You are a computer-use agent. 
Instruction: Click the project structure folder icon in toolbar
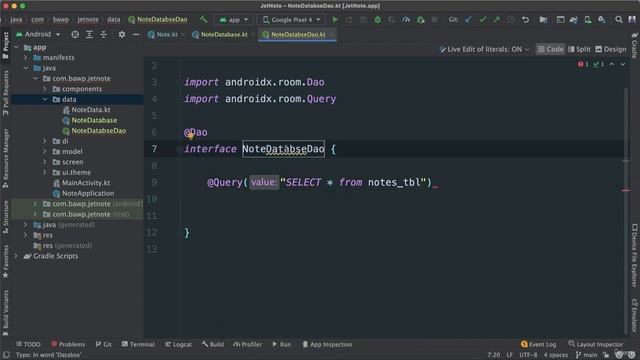(x=543, y=19)
